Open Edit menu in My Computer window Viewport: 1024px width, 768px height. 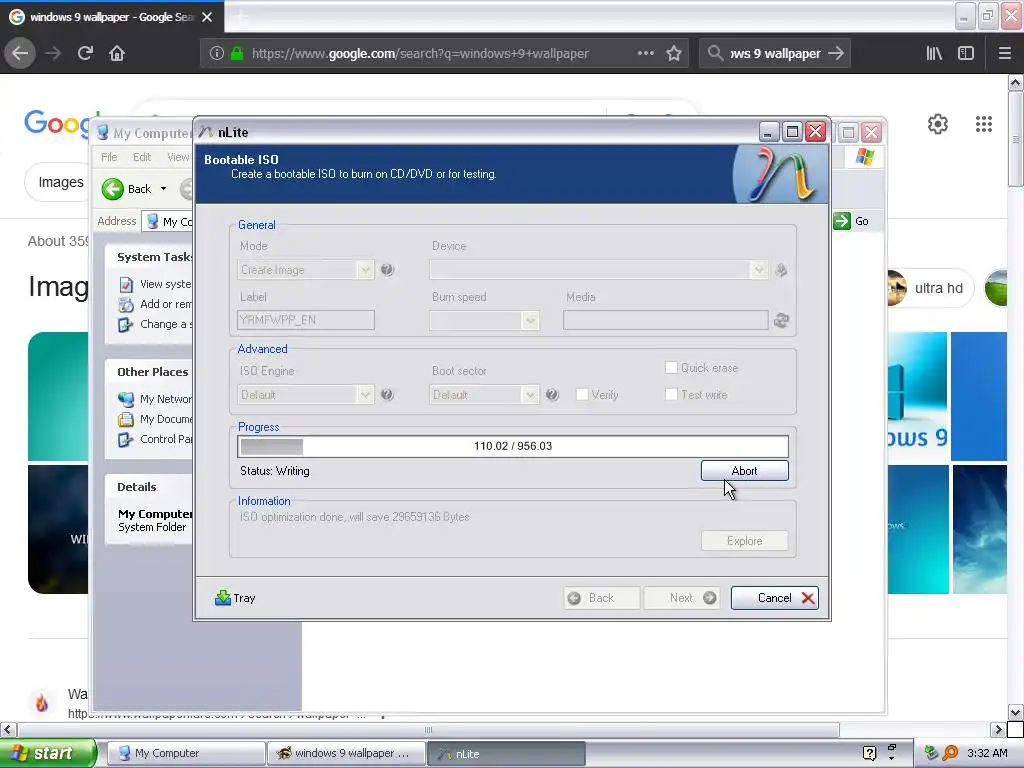coord(142,157)
